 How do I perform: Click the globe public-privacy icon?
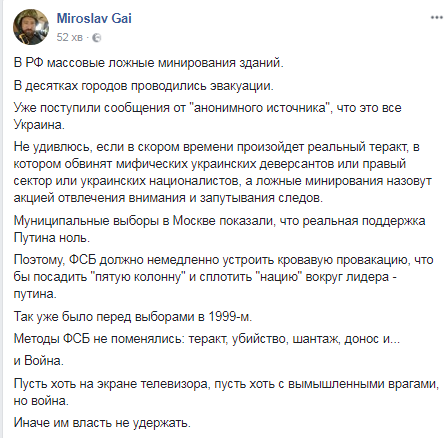coord(96,38)
